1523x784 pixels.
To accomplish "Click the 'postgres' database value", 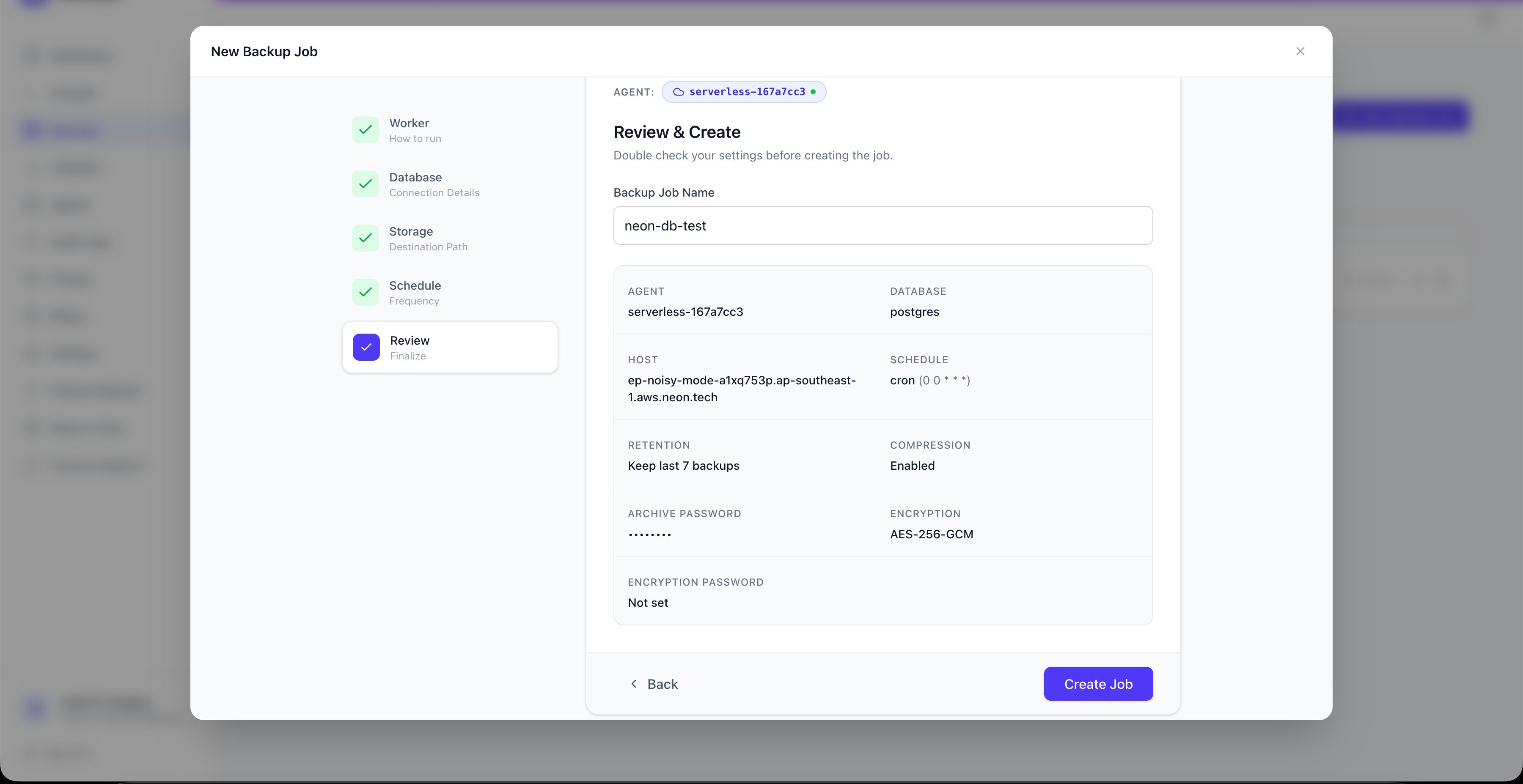I will pos(914,312).
